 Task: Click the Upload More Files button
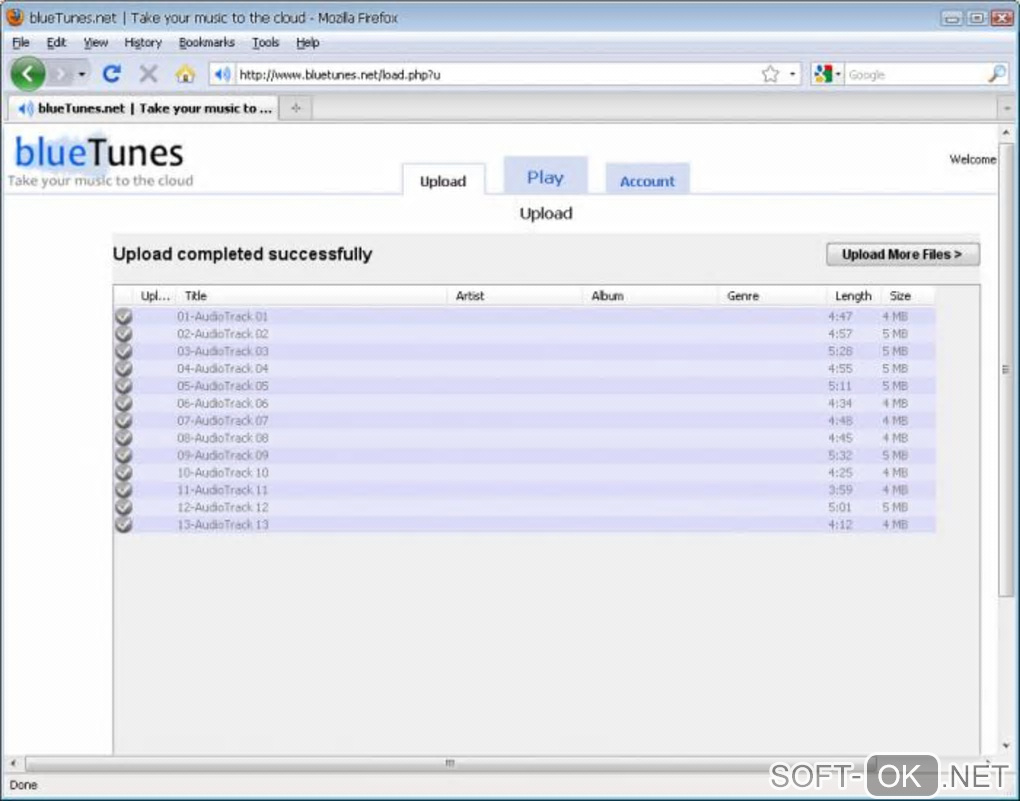(902, 254)
